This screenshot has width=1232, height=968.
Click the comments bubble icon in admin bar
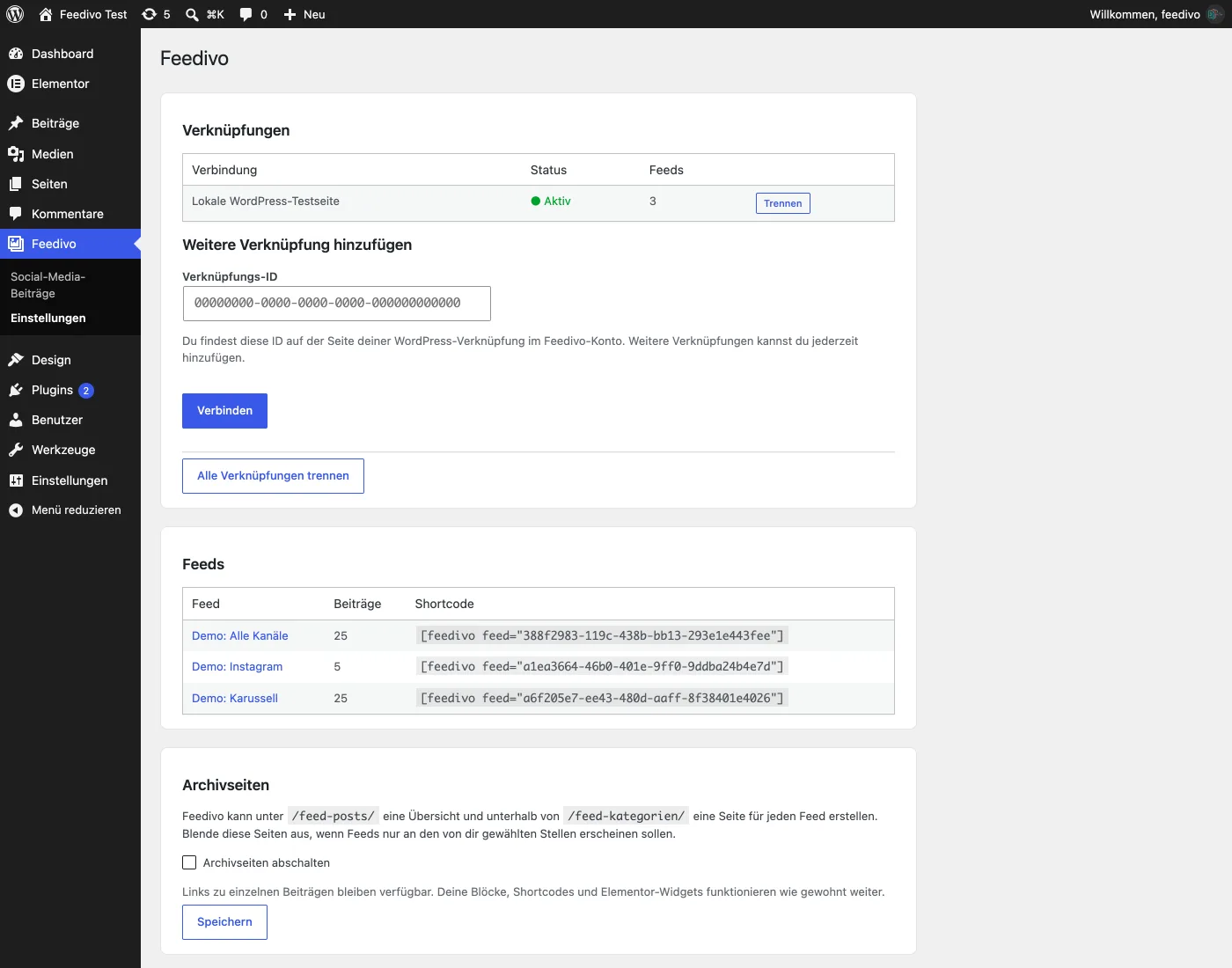(x=246, y=14)
